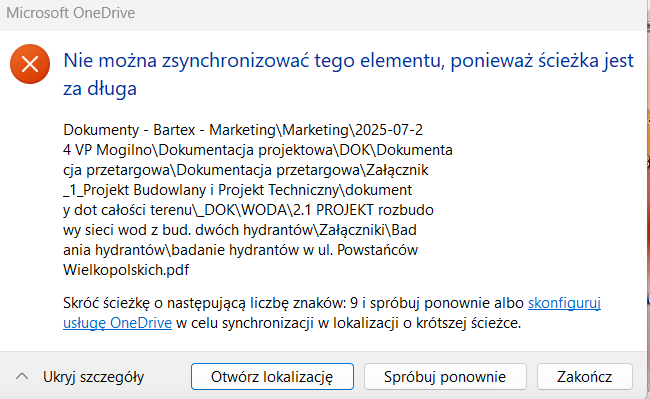Click the red error X icon
This screenshot has height=399, width=650.
30,64
